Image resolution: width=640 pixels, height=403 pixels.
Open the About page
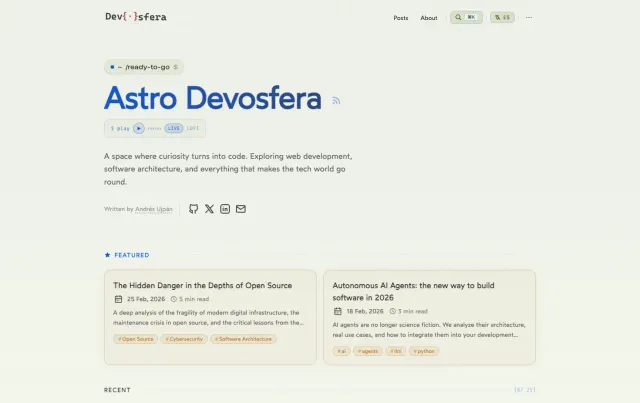(x=429, y=18)
